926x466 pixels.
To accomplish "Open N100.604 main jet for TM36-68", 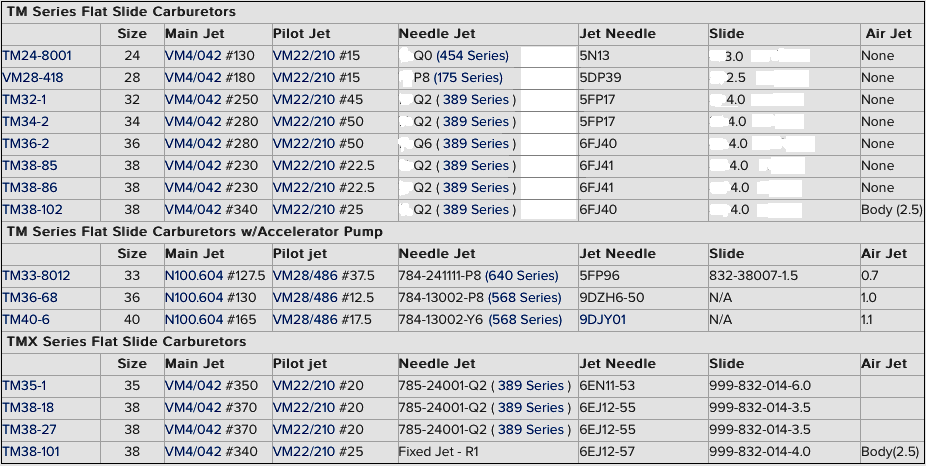I will [194, 298].
